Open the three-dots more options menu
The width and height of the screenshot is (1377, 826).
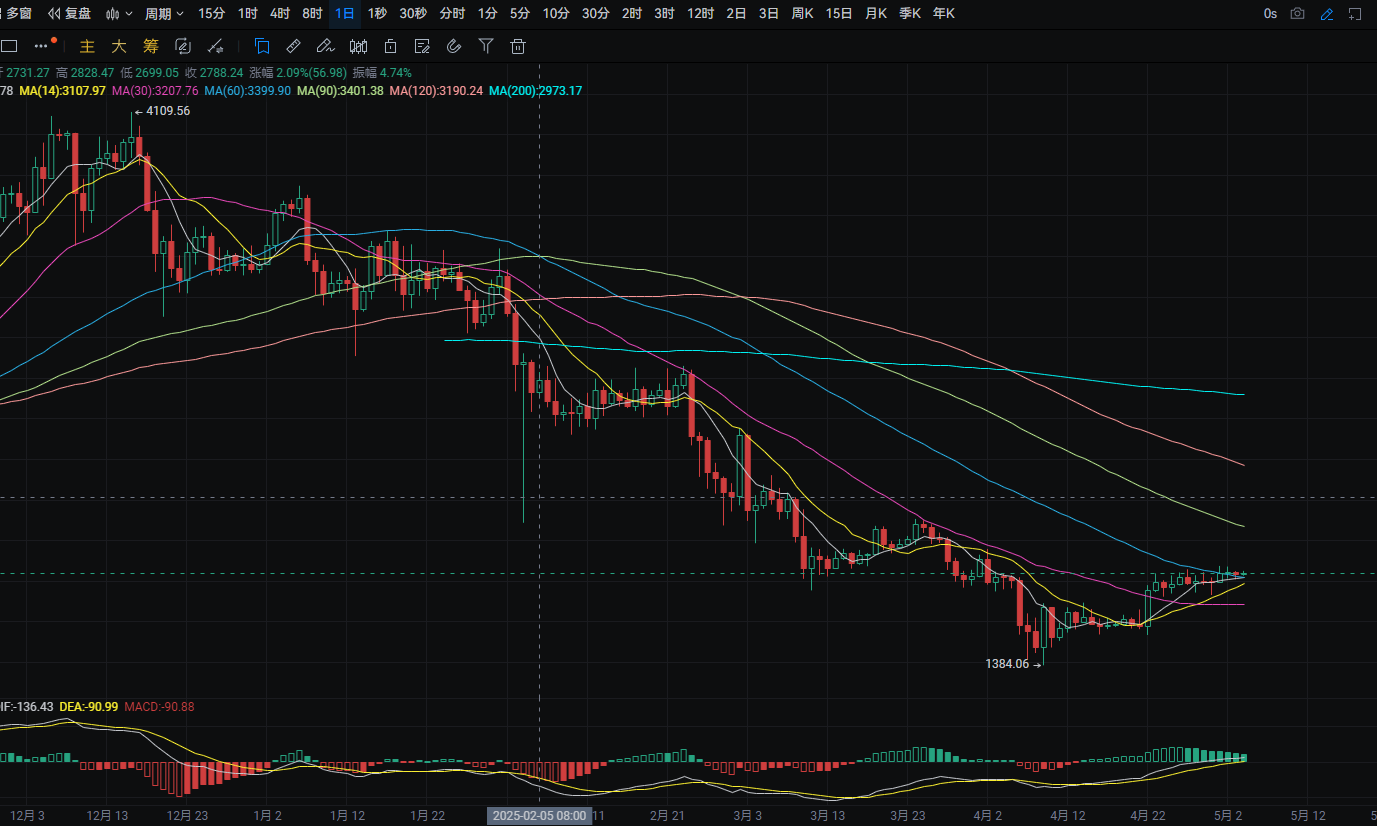(x=41, y=46)
